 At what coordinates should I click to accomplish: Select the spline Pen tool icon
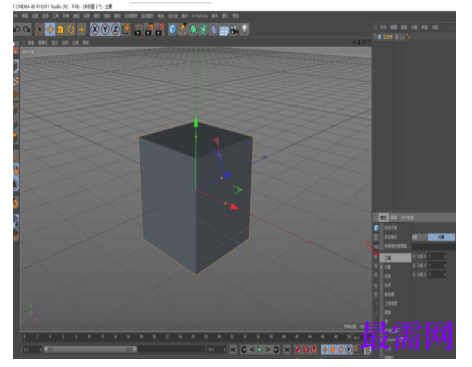tap(183, 30)
